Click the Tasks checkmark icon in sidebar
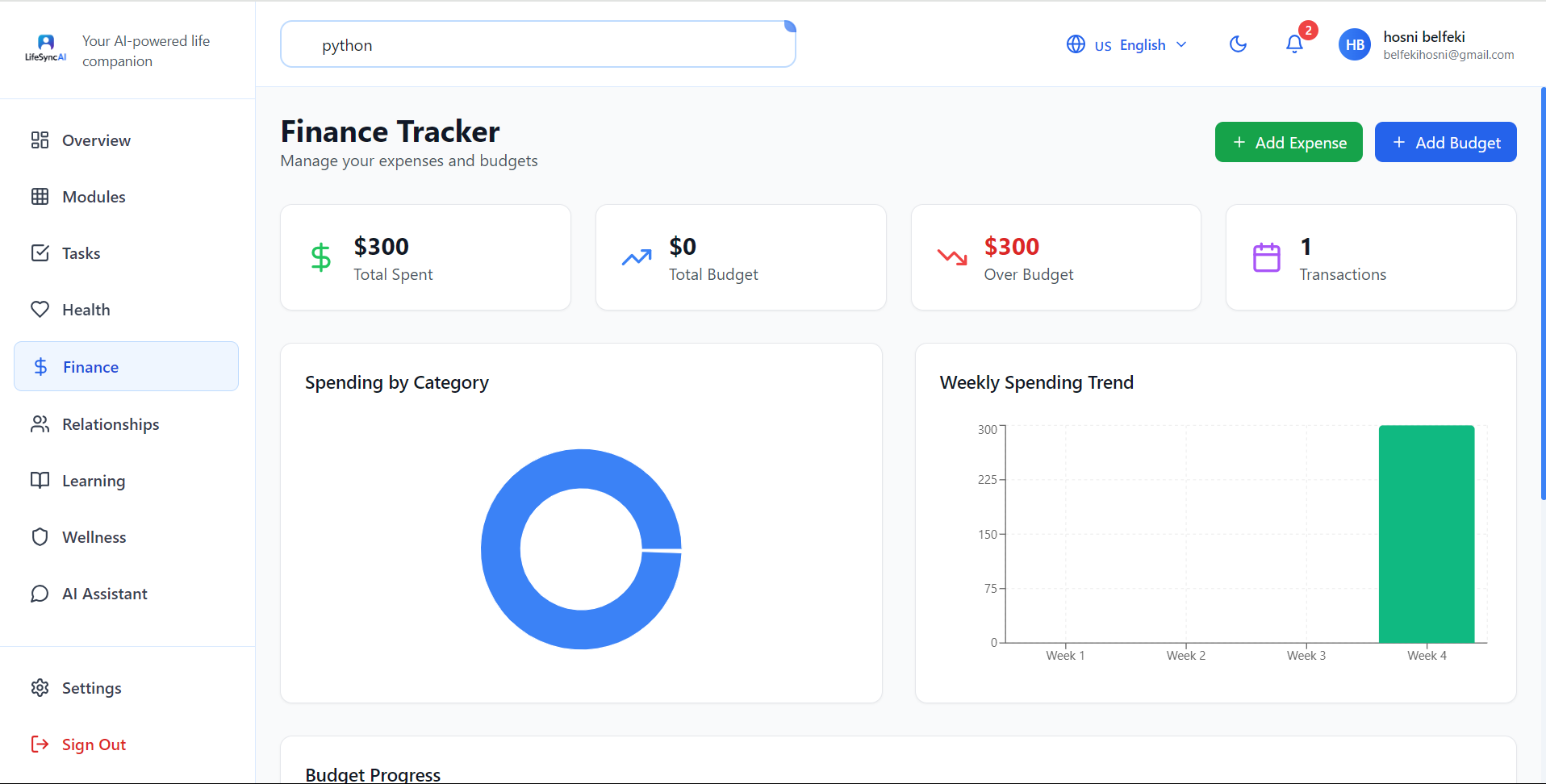Image resolution: width=1546 pixels, height=784 pixels. pos(40,253)
